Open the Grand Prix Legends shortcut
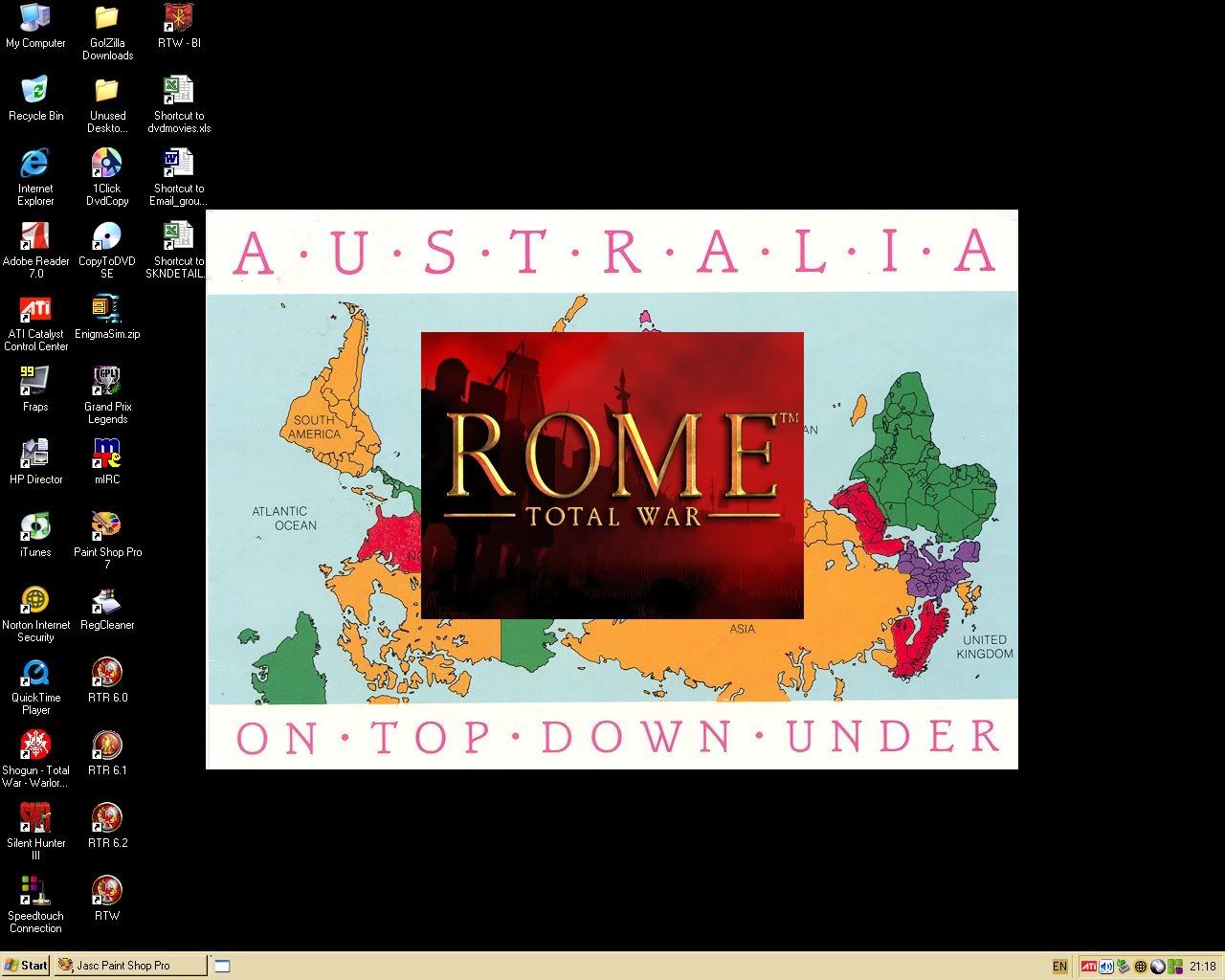 pos(107,382)
